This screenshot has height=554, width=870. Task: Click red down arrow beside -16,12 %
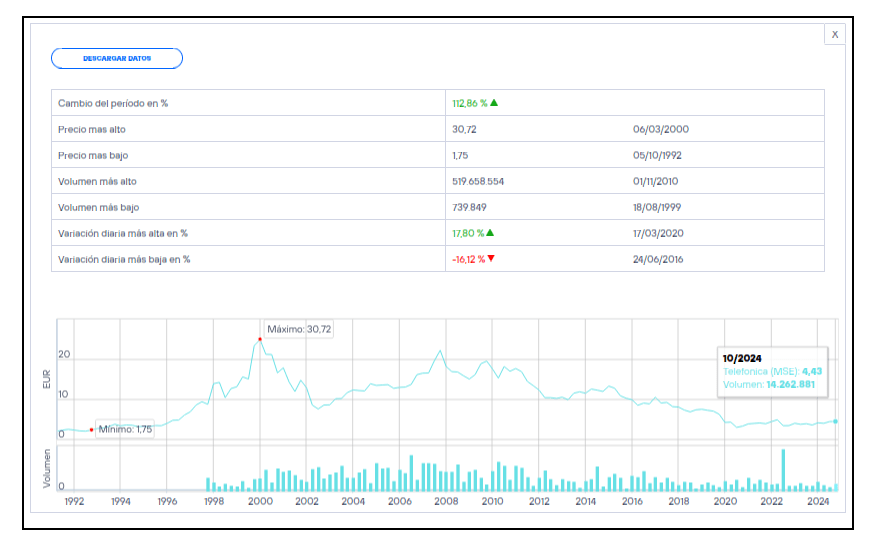click(x=491, y=259)
